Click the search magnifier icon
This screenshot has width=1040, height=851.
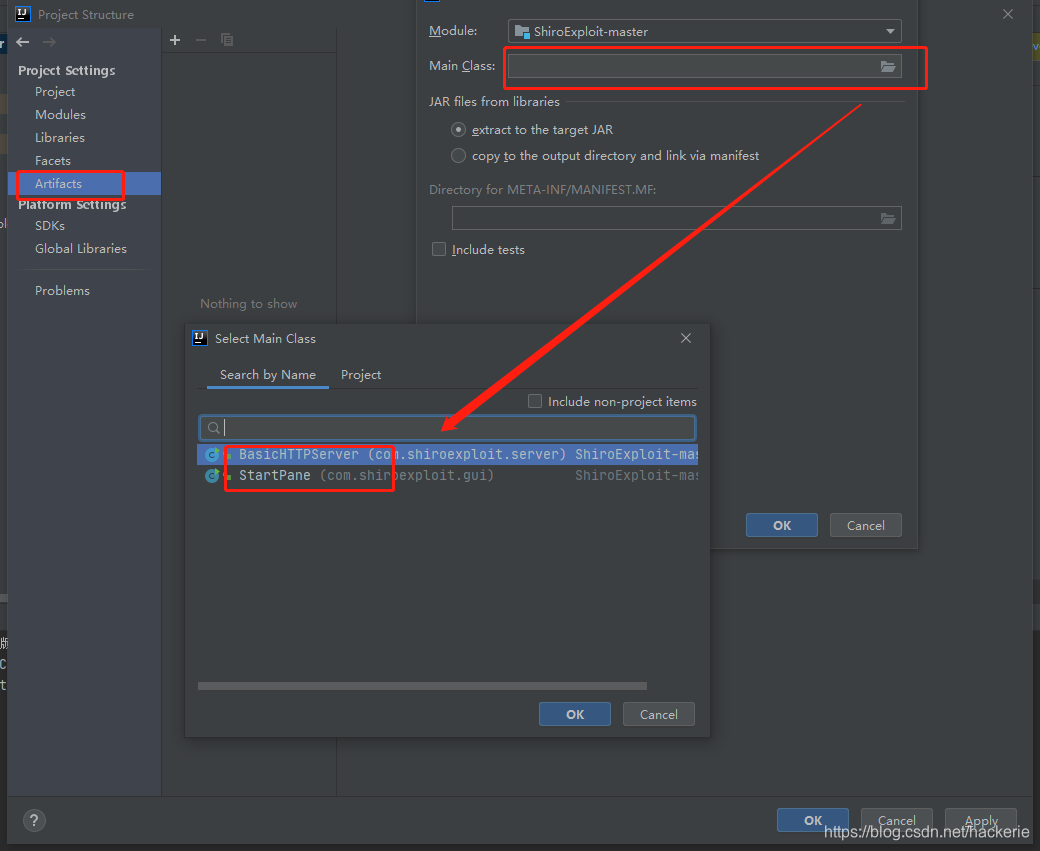coord(214,428)
